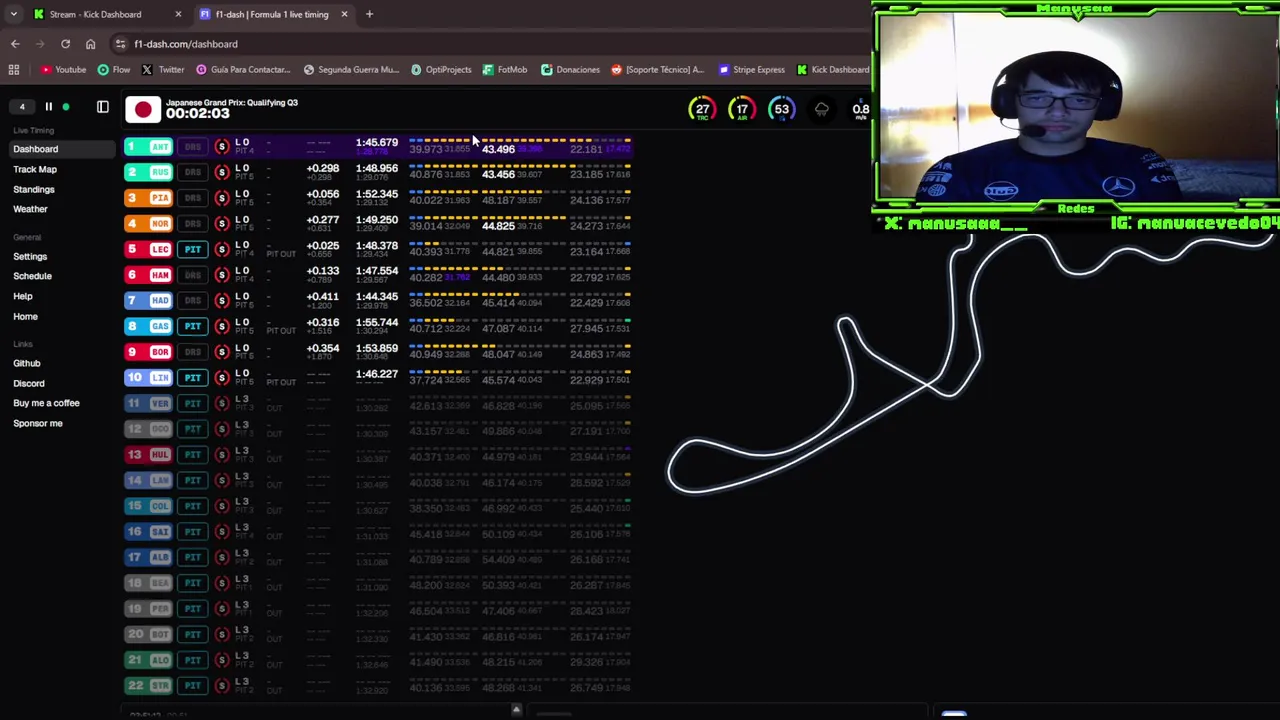Screen dimensions: 1280x720
Task: Select the track temperature gauge 27
Action: pos(702,109)
